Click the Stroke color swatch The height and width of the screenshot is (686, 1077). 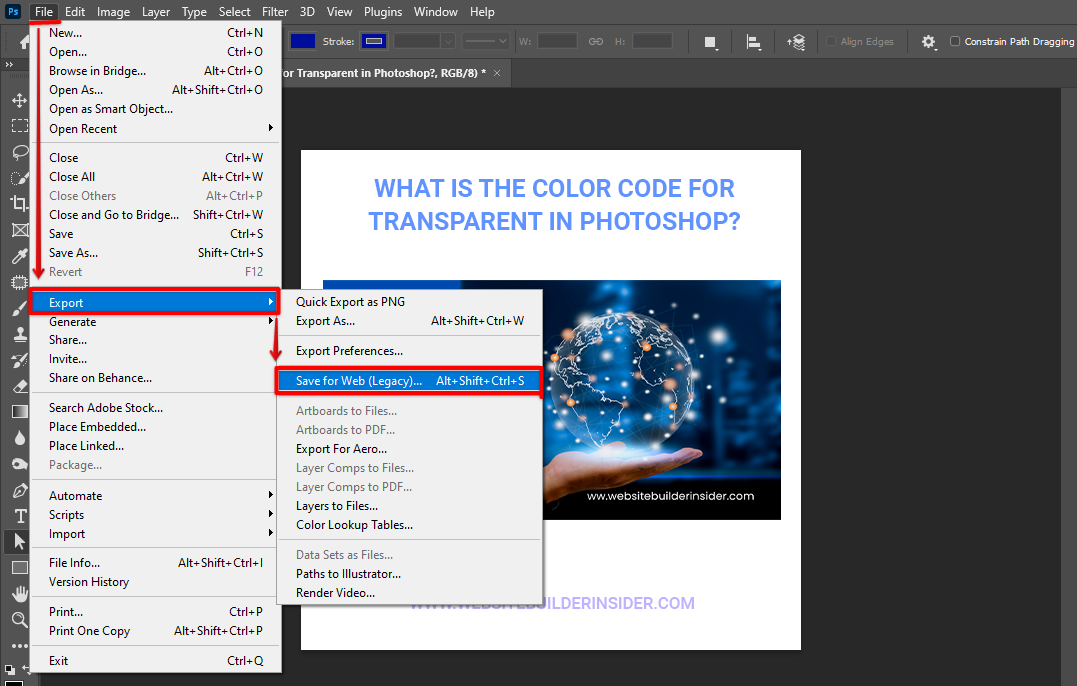(x=374, y=41)
